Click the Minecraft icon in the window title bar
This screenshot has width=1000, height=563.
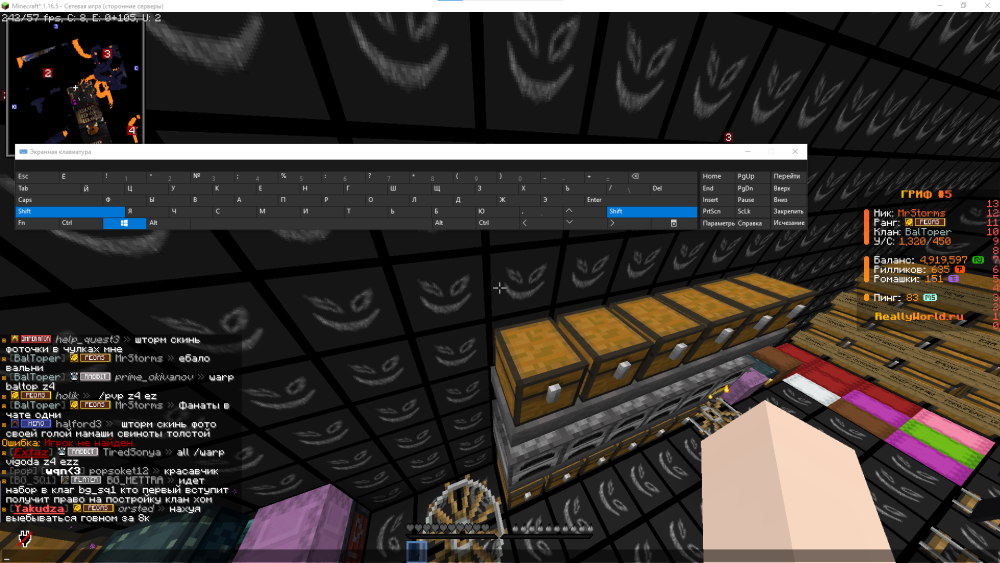(x=5, y=6)
